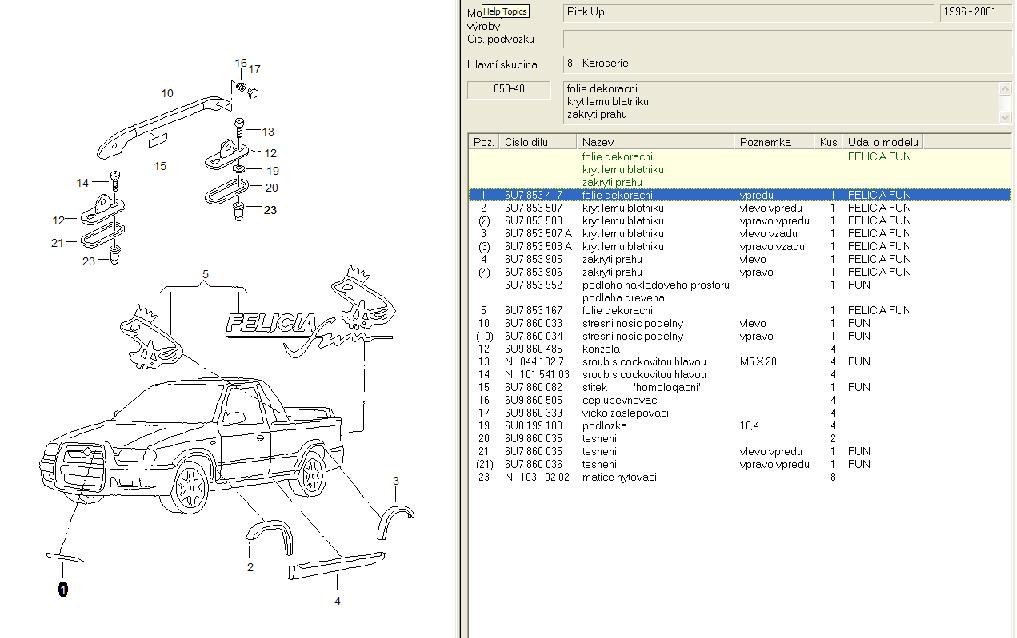Click the production year range field
This screenshot has width=1017, height=638.
tap(975, 12)
